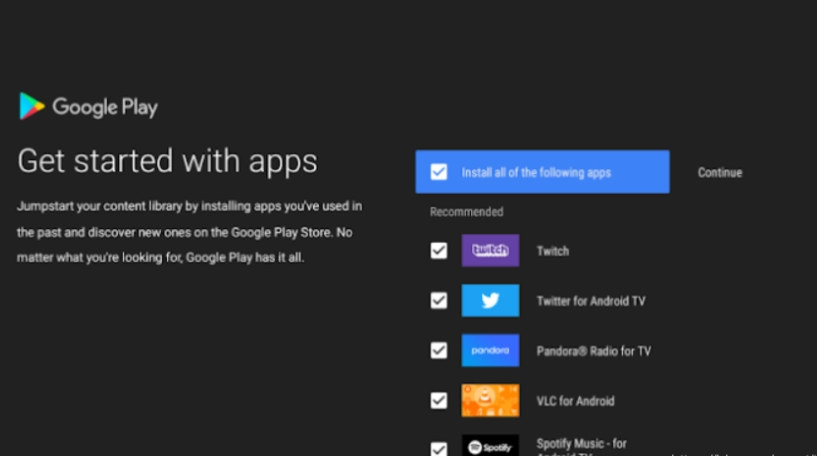Image resolution: width=817 pixels, height=456 pixels.
Task: Select the Pandora app icon
Action: pyautogui.click(x=490, y=351)
